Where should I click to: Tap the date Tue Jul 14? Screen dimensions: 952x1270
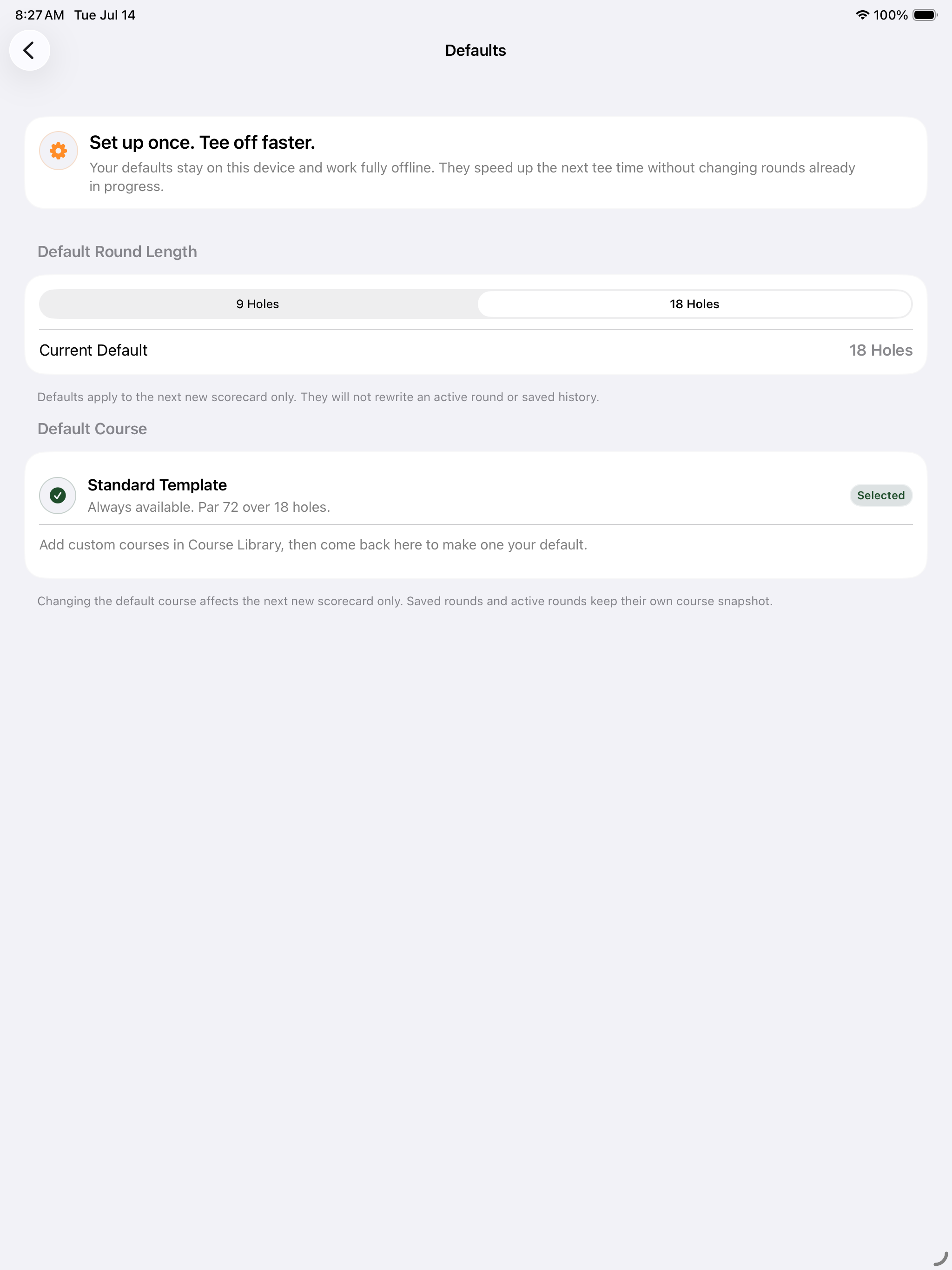pos(105,15)
